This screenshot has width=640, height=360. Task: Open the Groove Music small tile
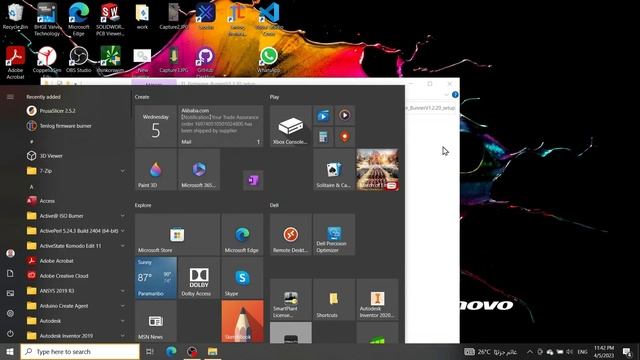(x=345, y=116)
